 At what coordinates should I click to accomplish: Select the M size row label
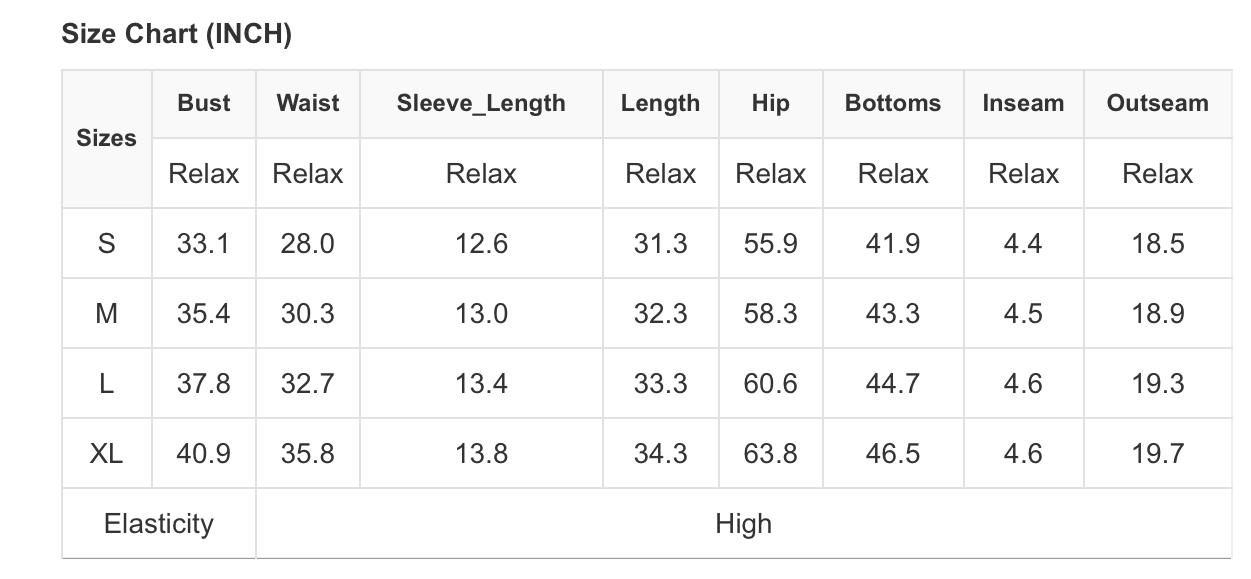[106, 313]
